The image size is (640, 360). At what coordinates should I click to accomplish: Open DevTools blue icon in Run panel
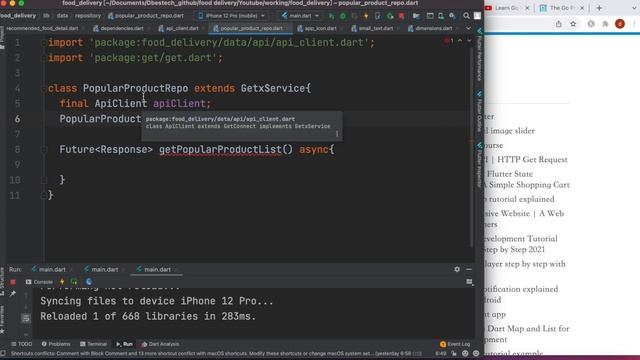(89, 282)
